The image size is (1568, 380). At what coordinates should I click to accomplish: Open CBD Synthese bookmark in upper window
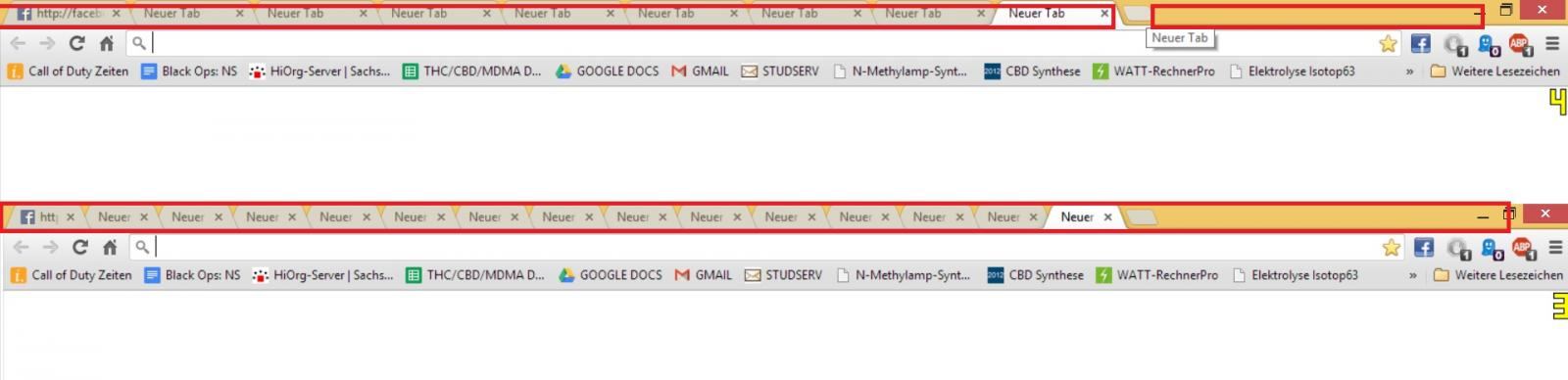pyautogui.click(x=1032, y=71)
